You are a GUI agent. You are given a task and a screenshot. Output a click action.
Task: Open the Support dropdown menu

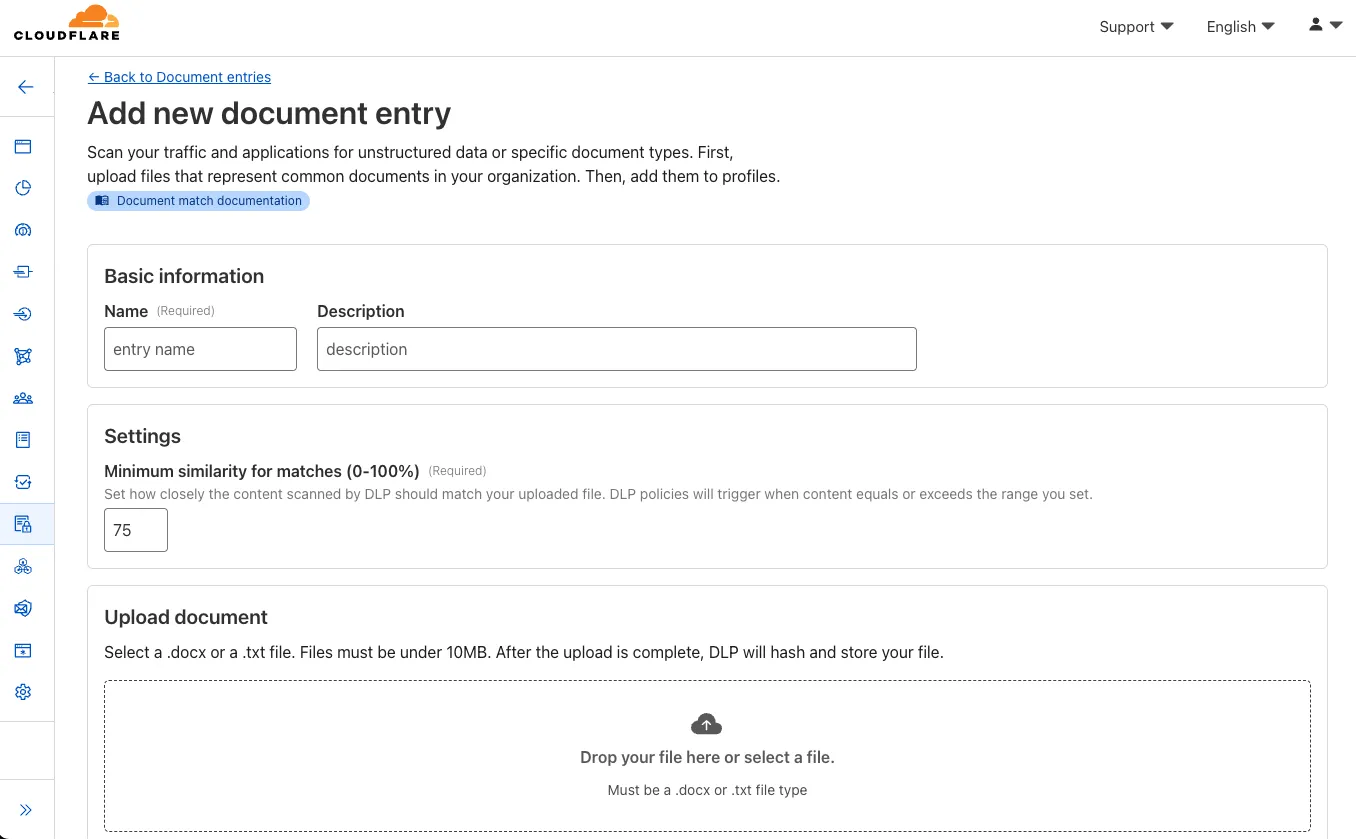point(1136,27)
